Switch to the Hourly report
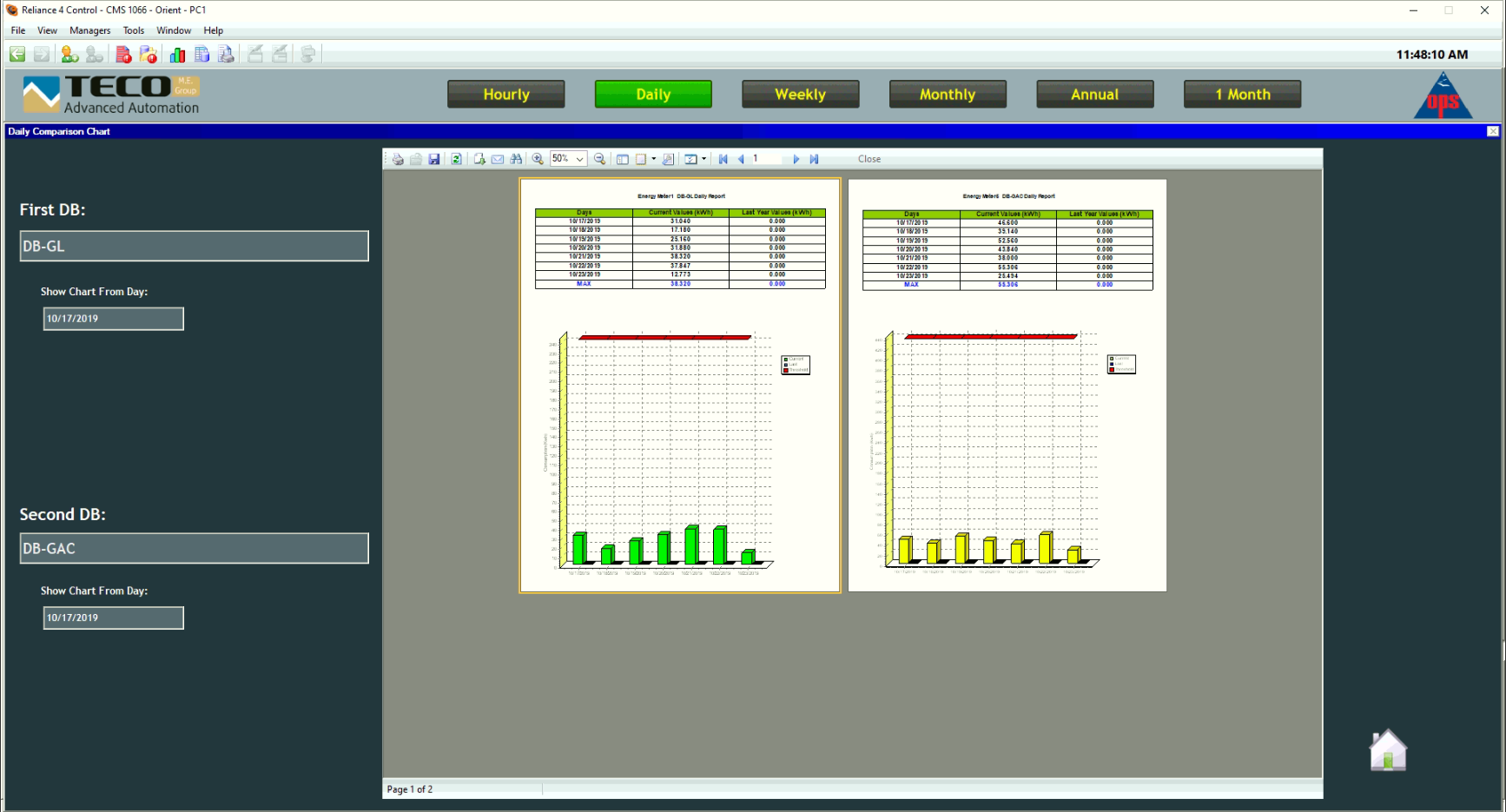 pos(505,95)
